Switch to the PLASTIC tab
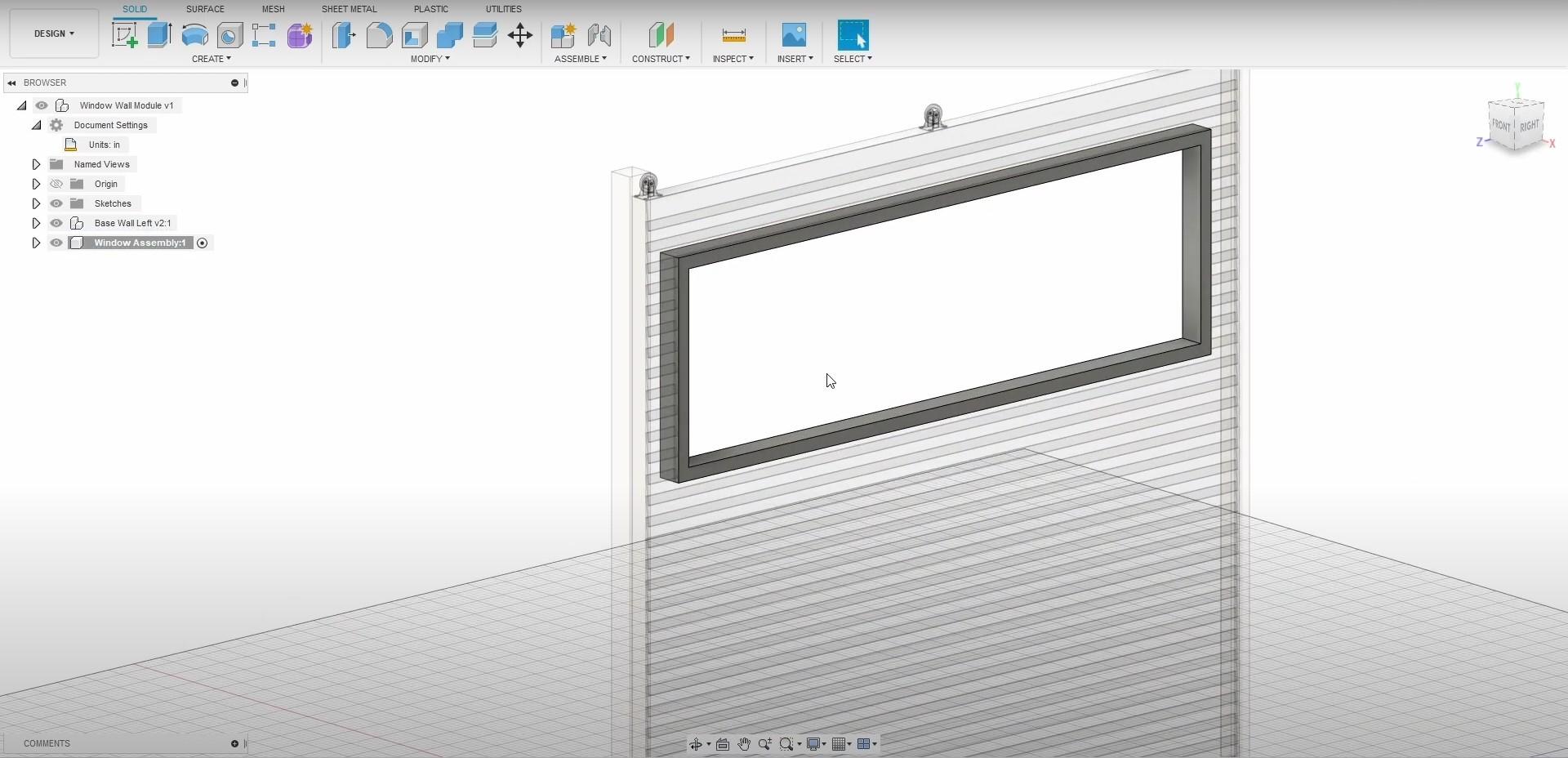Screen dimensions: 1568x758 431,9
